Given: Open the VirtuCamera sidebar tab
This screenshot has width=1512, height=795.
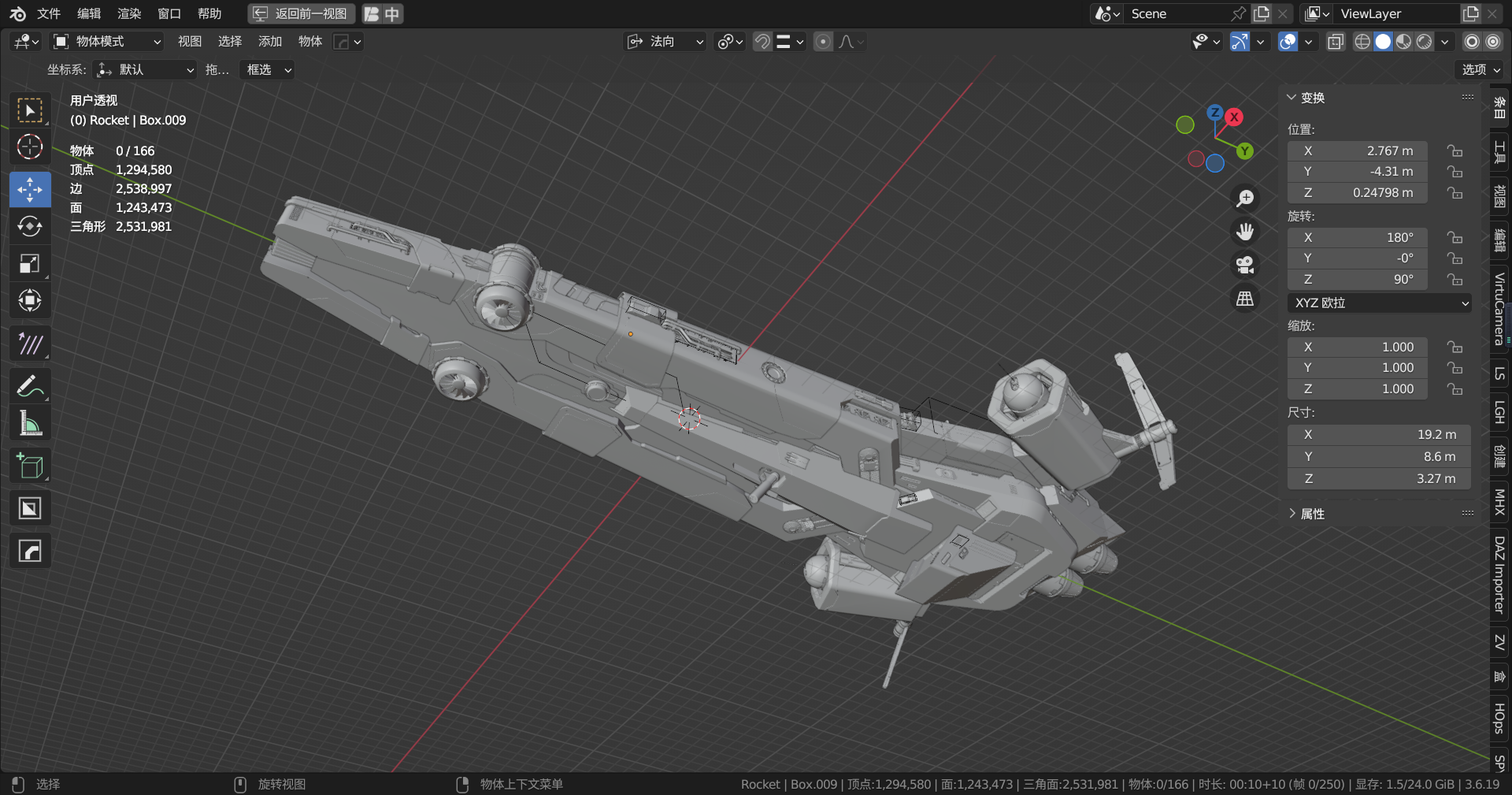Looking at the screenshot, I should pos(1499,309).
